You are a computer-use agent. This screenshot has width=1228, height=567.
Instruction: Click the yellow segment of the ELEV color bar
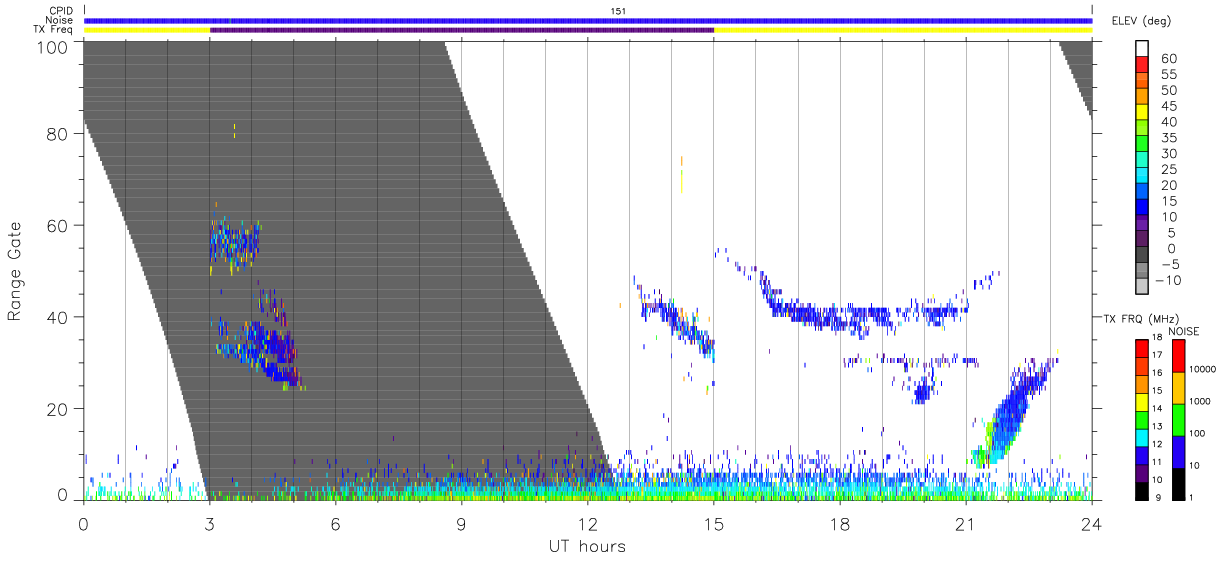point(1143,113)
